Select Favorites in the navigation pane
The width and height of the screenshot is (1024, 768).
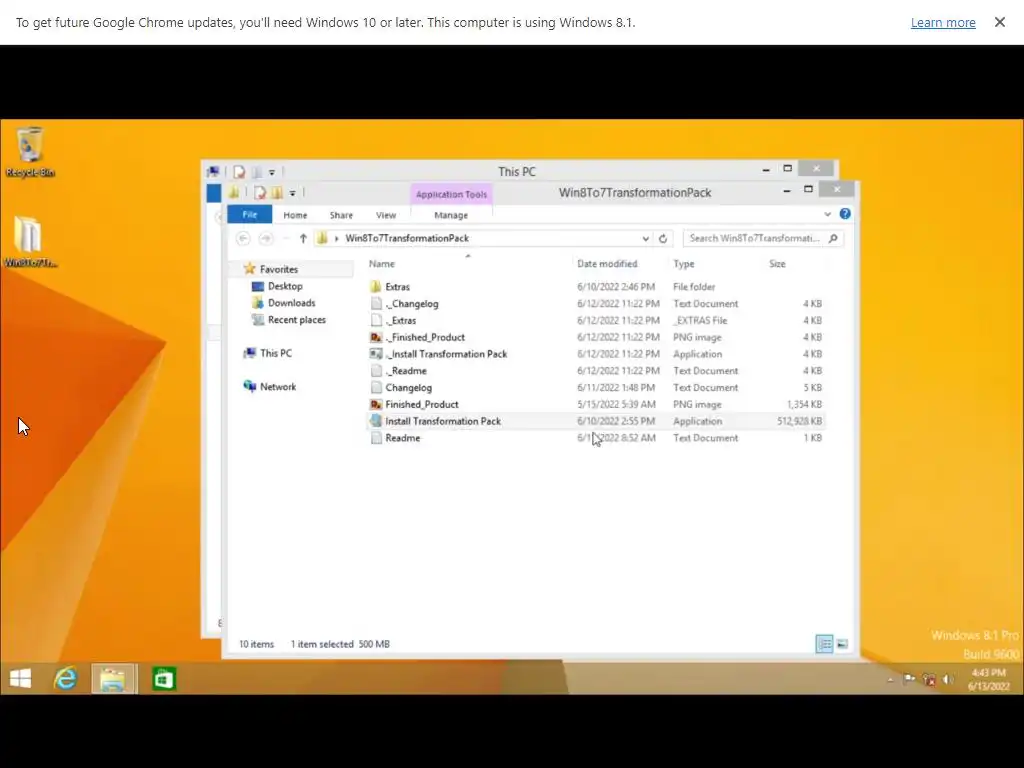pyautogui.click(x=278, y=269)
